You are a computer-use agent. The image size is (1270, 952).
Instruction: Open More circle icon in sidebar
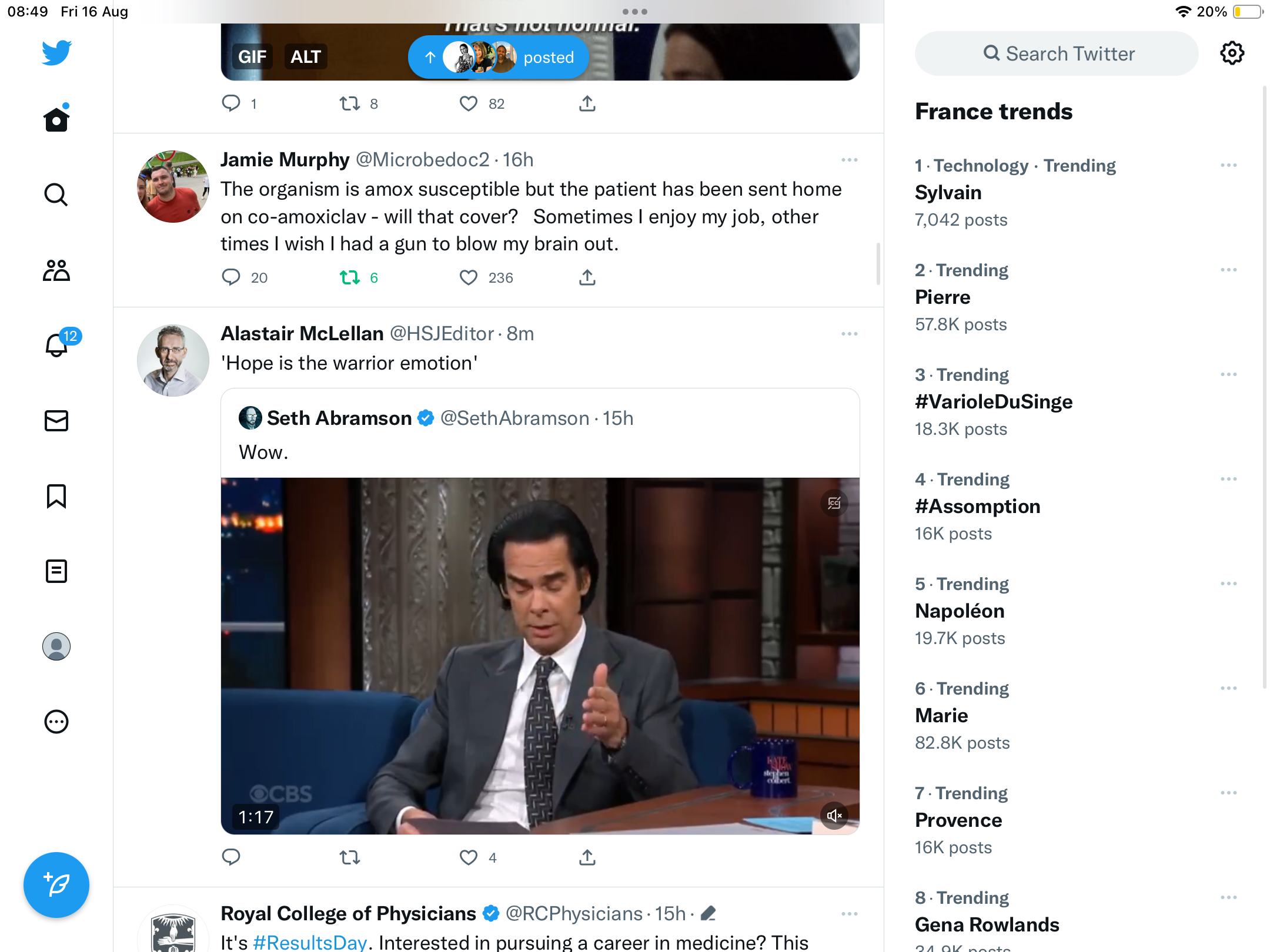pos(56,722)
